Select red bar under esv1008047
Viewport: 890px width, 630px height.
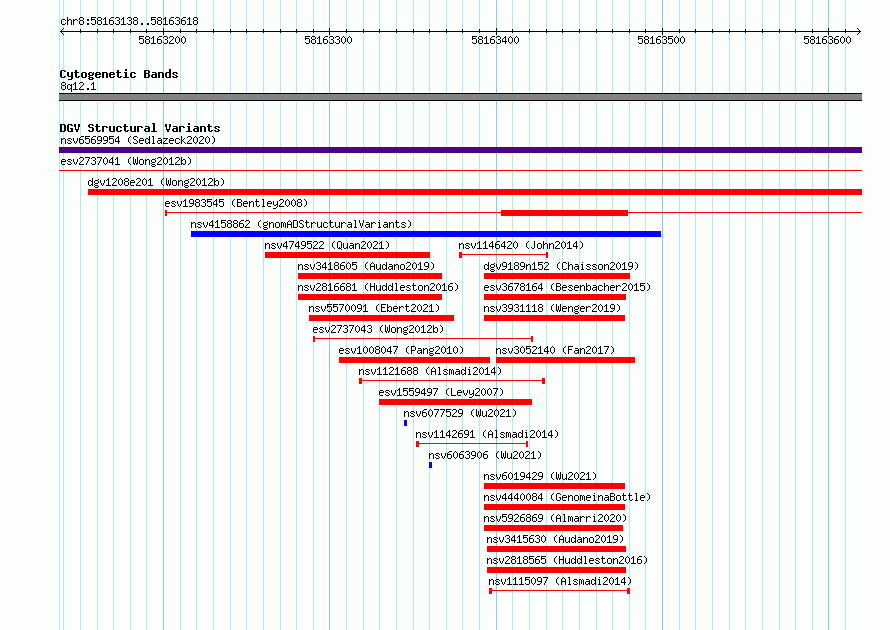pos(414,360)
